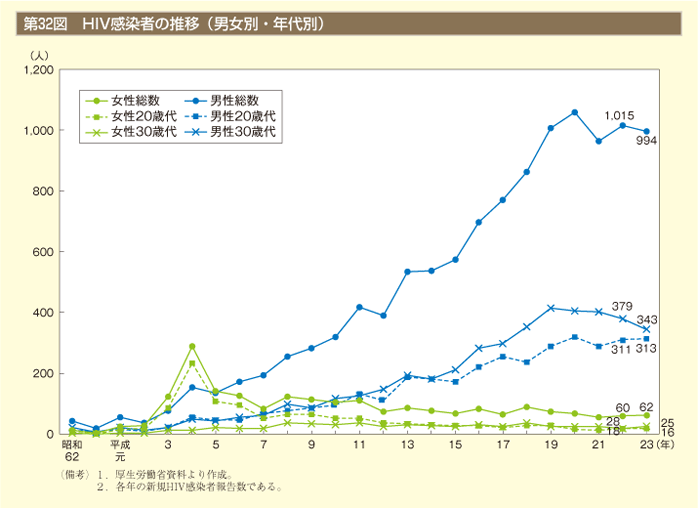Click the 379 data label
This screenshot has width=698, height=508.
point(622,306)
